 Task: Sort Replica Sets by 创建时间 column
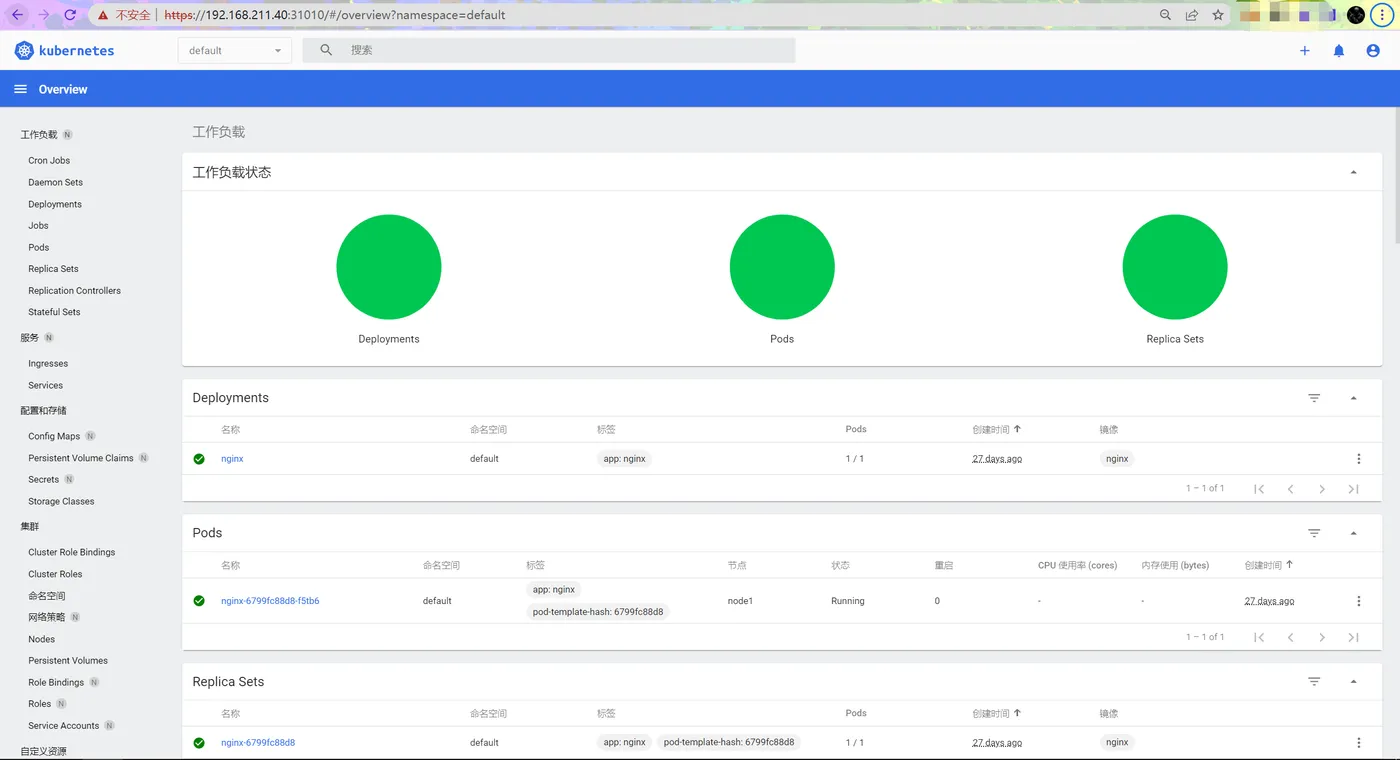pyautogui.click(x=996, y=713)
